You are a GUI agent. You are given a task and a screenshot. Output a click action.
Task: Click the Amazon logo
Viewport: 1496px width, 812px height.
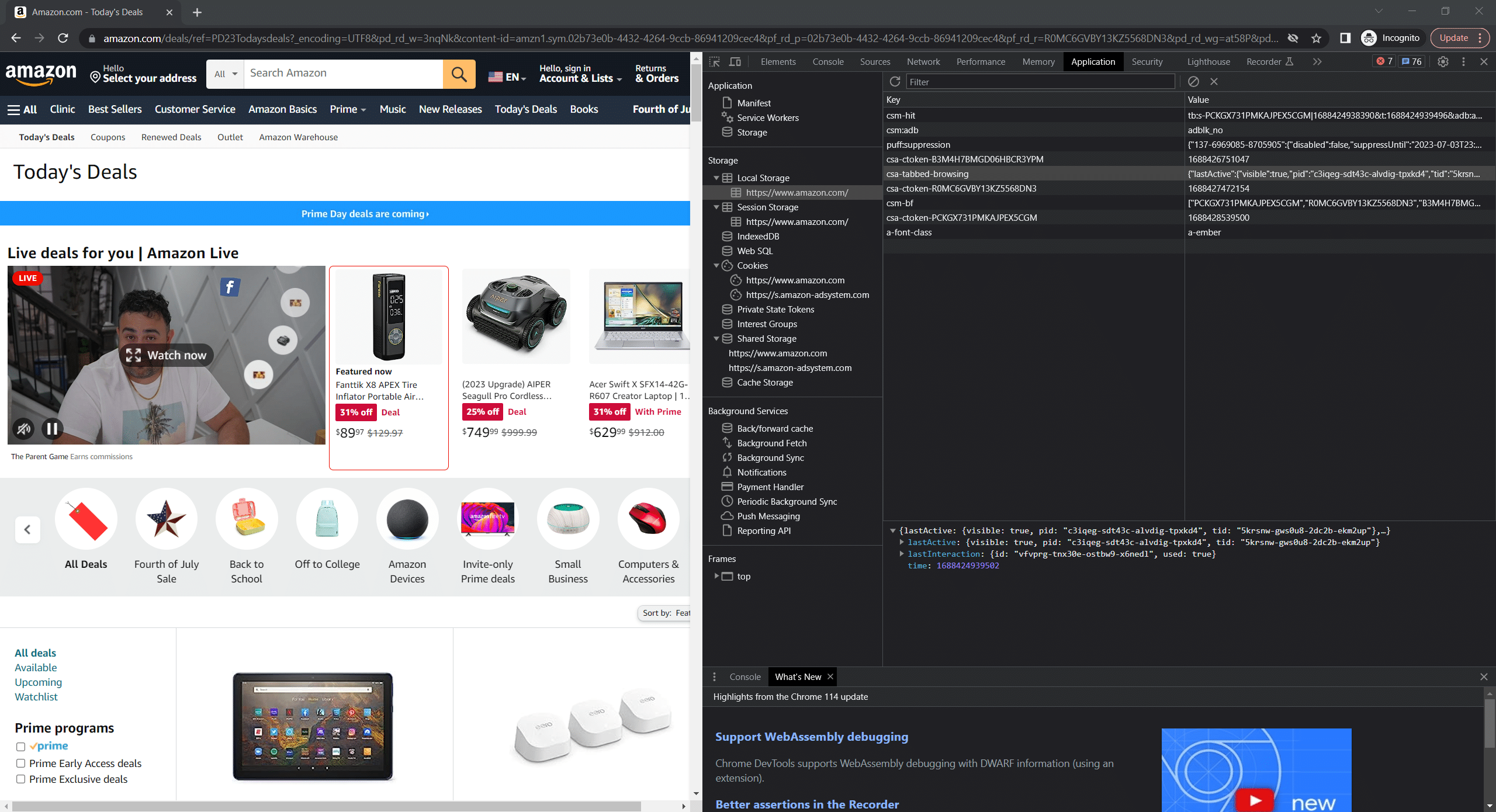(41, 74)
